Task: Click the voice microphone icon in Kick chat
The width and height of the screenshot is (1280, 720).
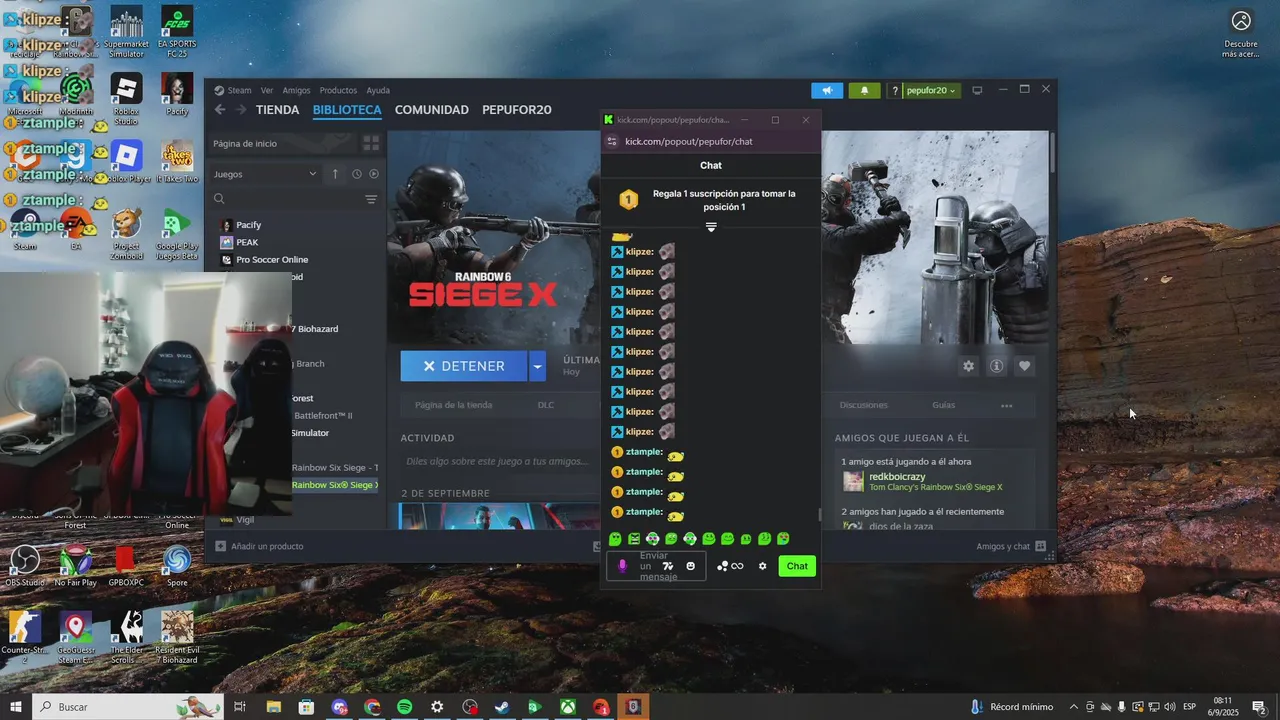Action: tap(622, 566)
